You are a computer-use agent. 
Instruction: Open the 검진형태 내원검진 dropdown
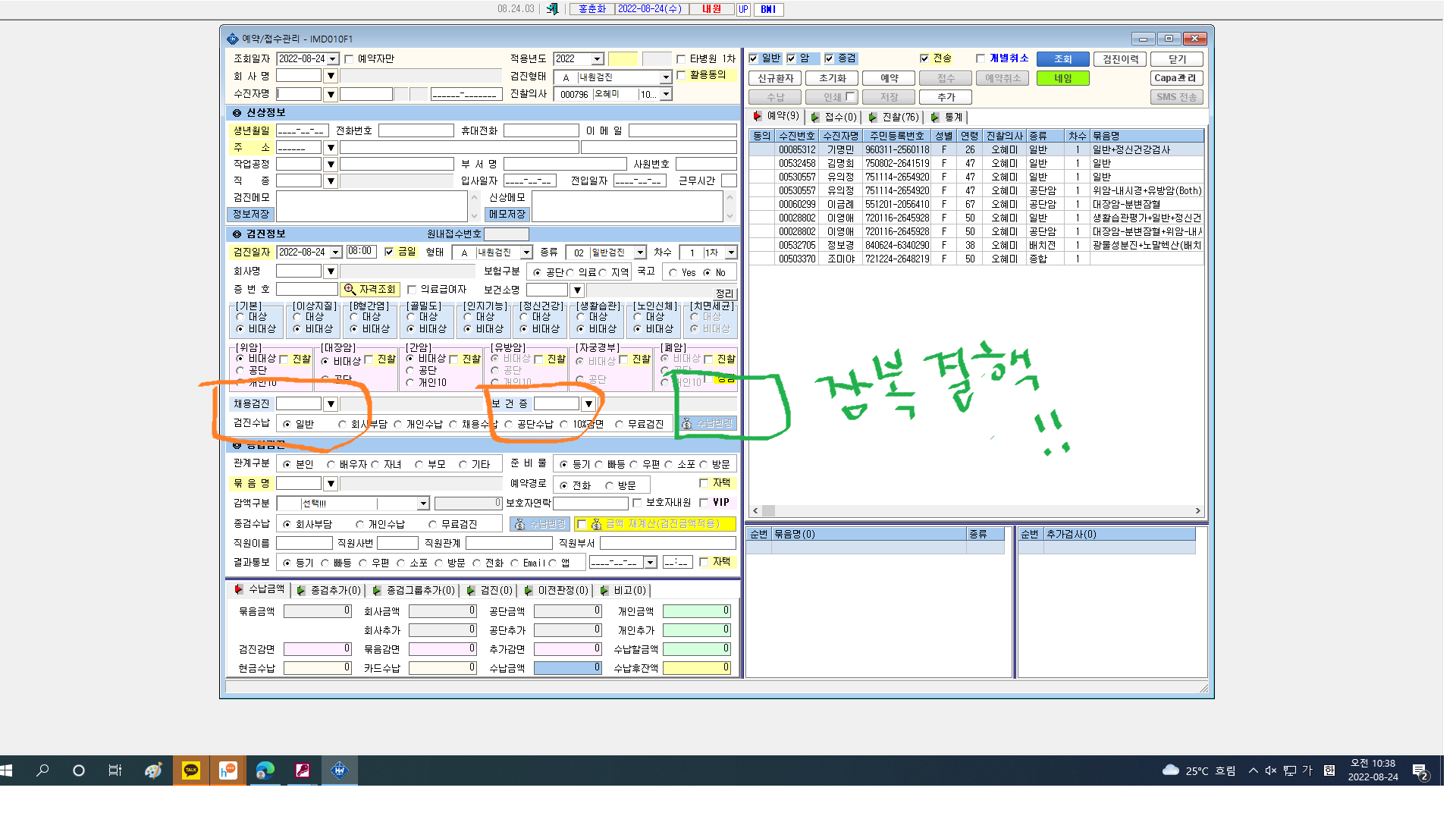[665, 77]
